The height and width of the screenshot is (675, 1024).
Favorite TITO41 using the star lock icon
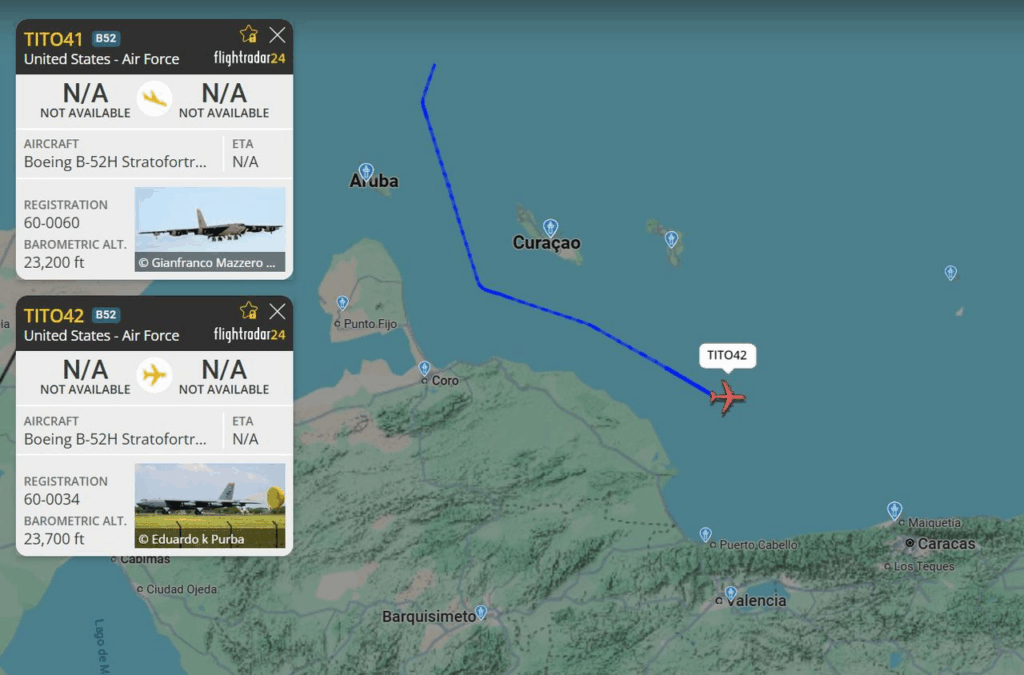(x=248, y=35)
